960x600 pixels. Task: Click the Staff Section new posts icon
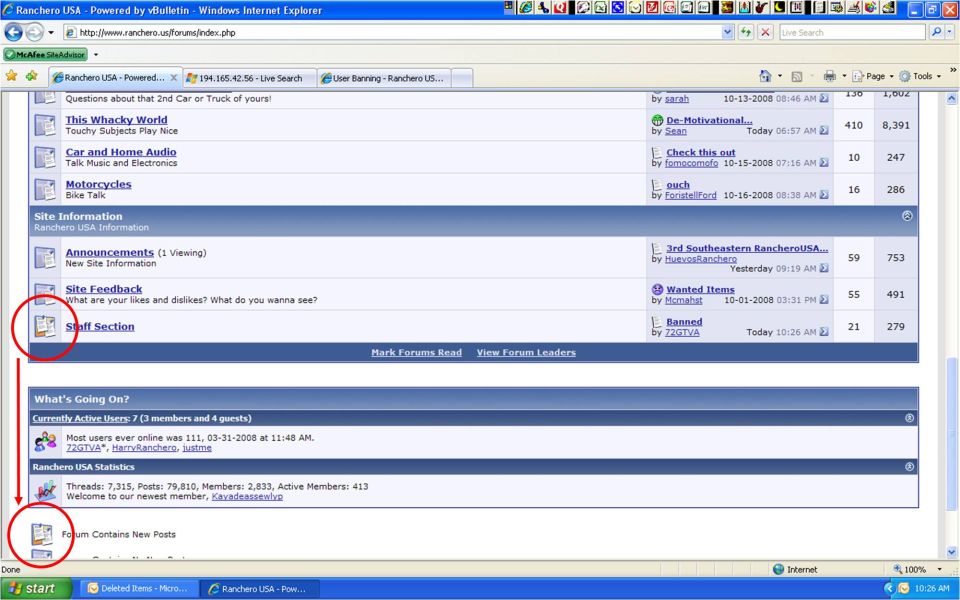pos(45,326)
